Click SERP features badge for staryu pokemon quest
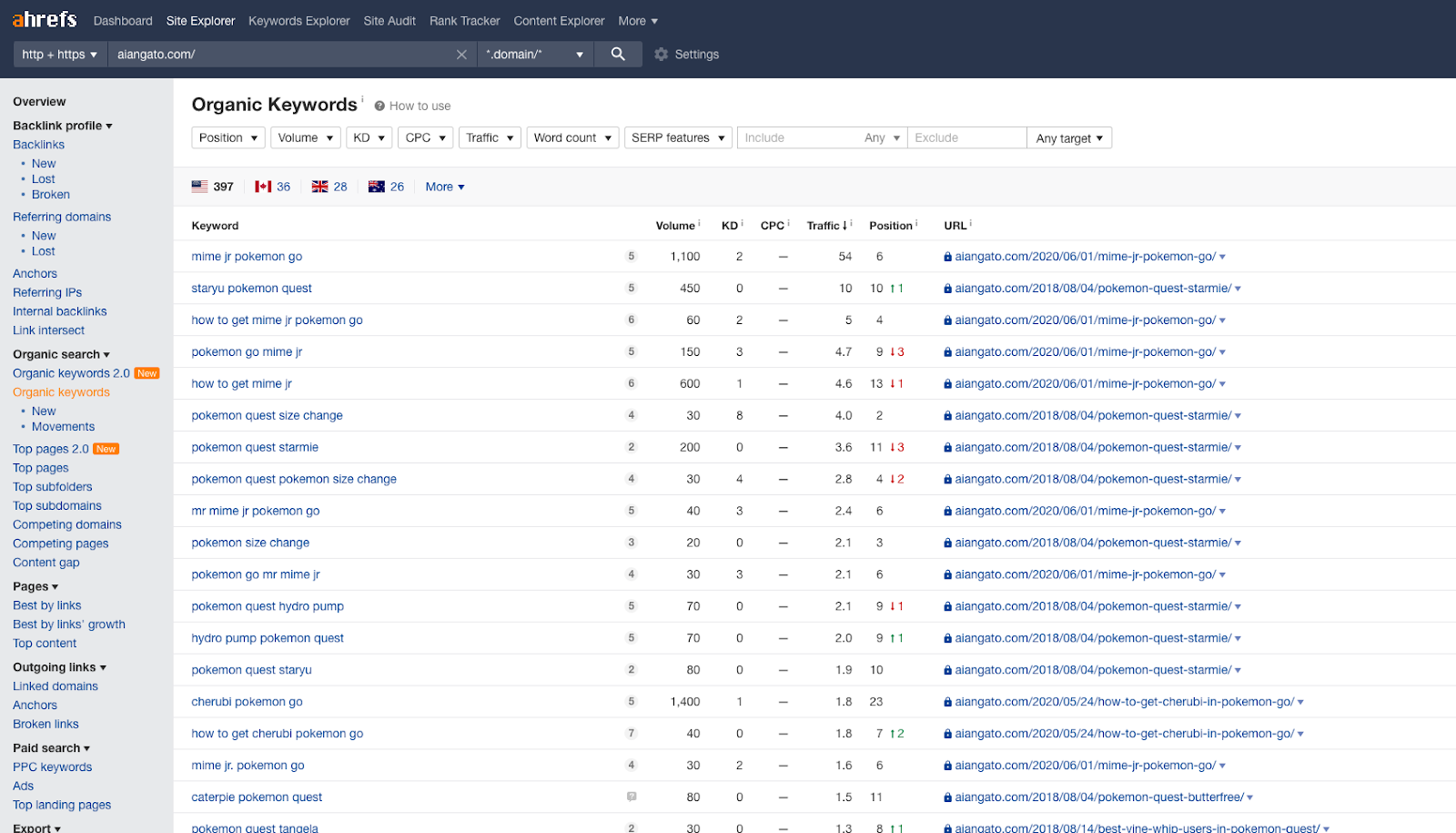 click(x=632, y=289)
